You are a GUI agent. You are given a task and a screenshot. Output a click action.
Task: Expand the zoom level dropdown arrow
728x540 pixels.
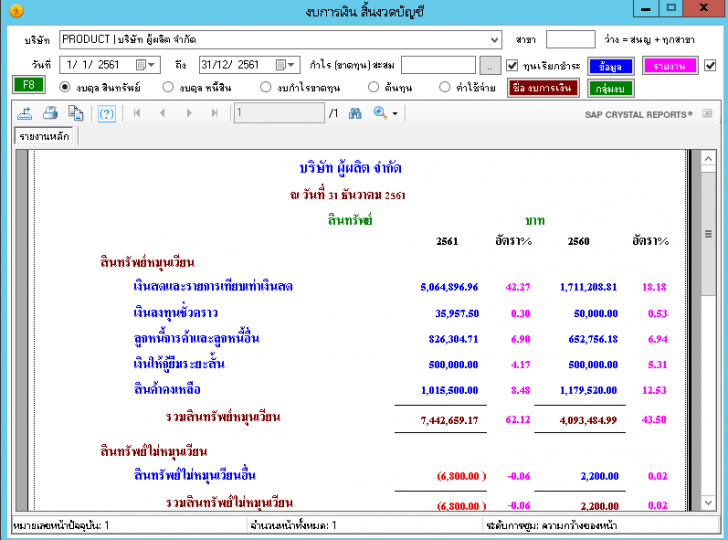click(395, 113)
